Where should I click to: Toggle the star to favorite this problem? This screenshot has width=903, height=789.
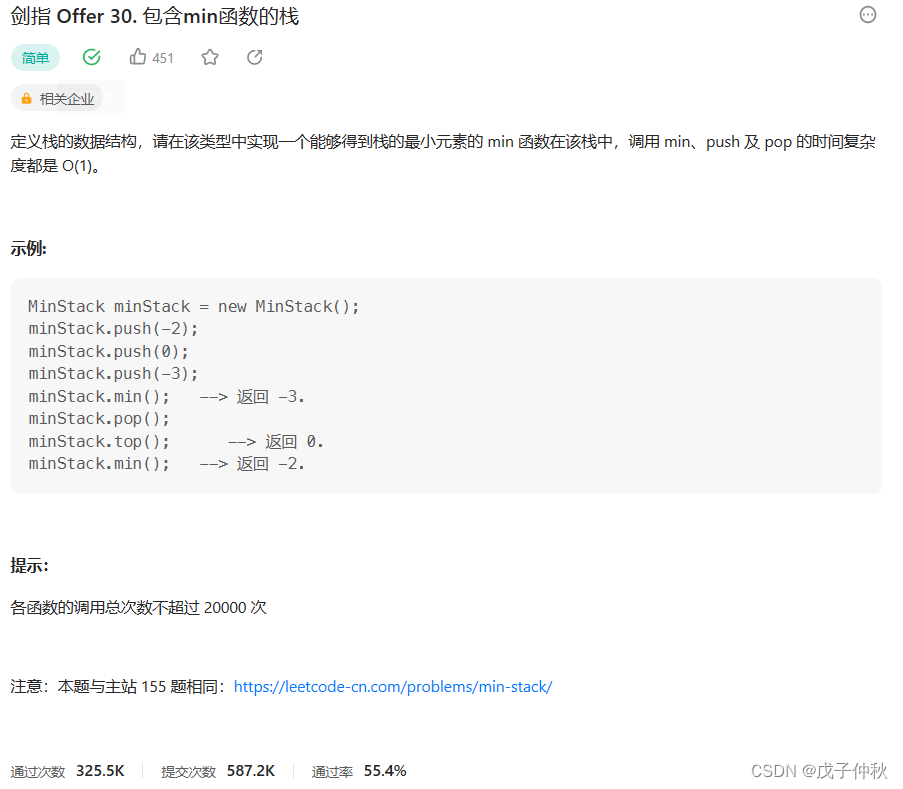pos(209,57)
